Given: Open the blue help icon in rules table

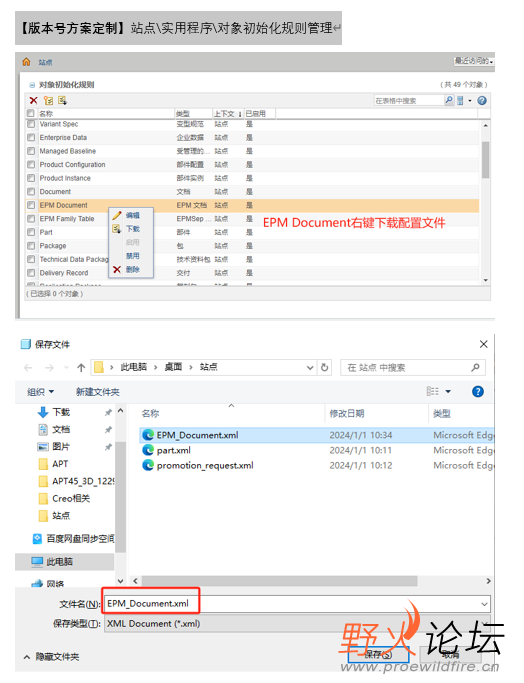Looking at the screenshot, I should [482, 101].
